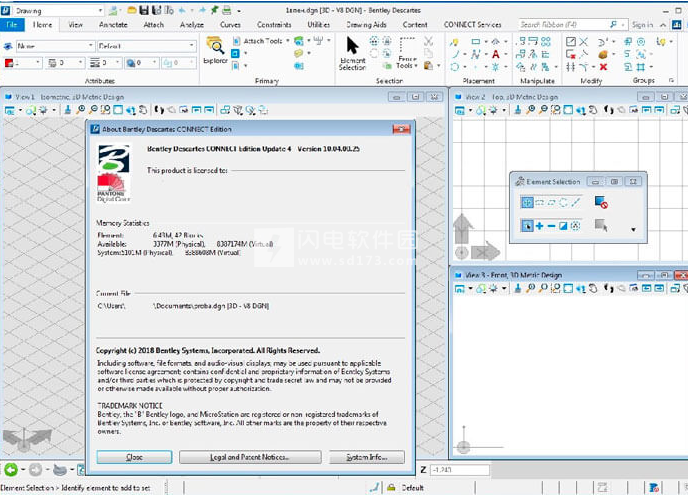This screenshot has width=688, height=495.
Task: Select Individual mode in Element Selection window
Action: [527, 202]
